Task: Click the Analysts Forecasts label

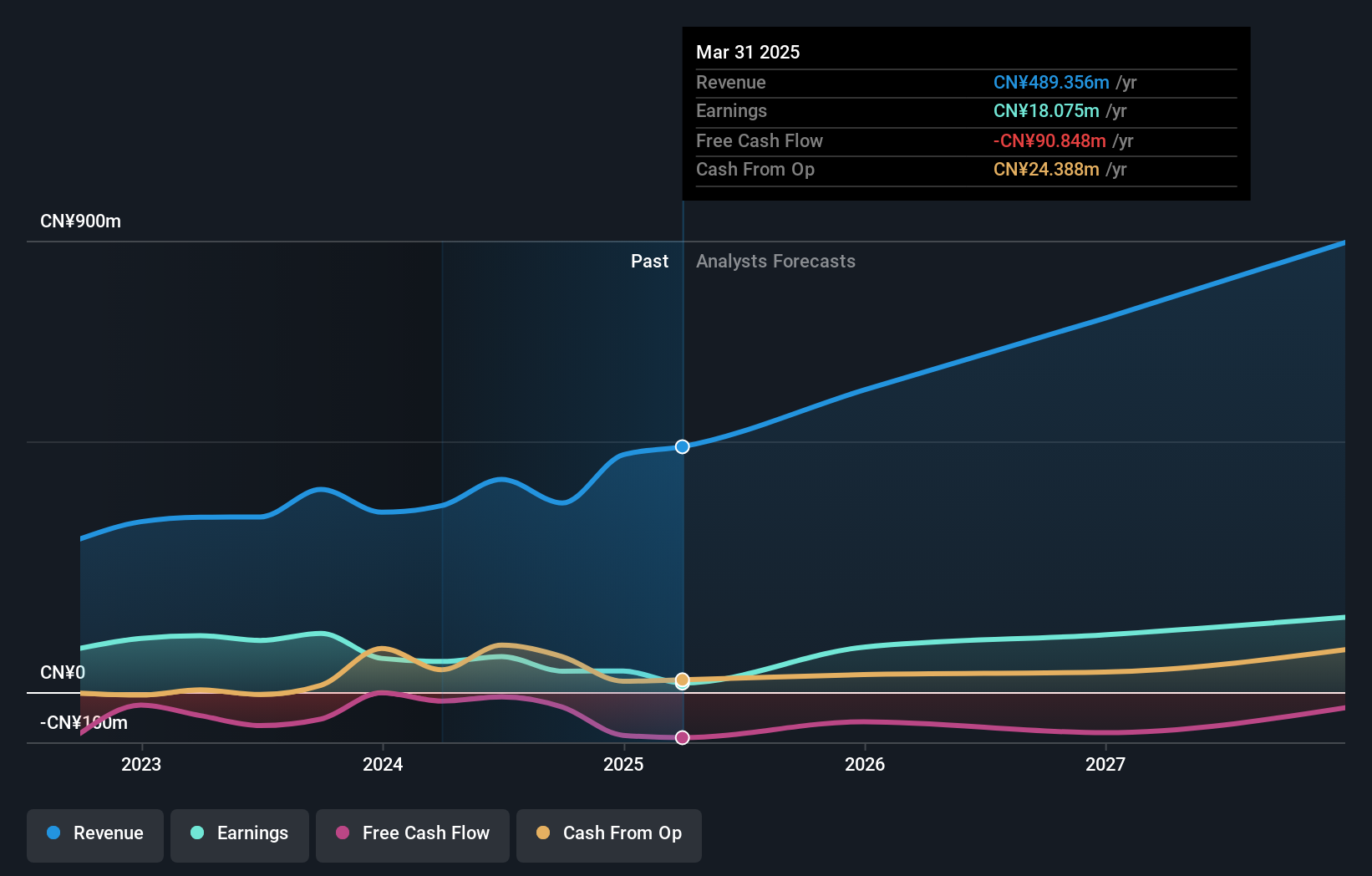Action: pyautogui.click(x=775, y=262)
